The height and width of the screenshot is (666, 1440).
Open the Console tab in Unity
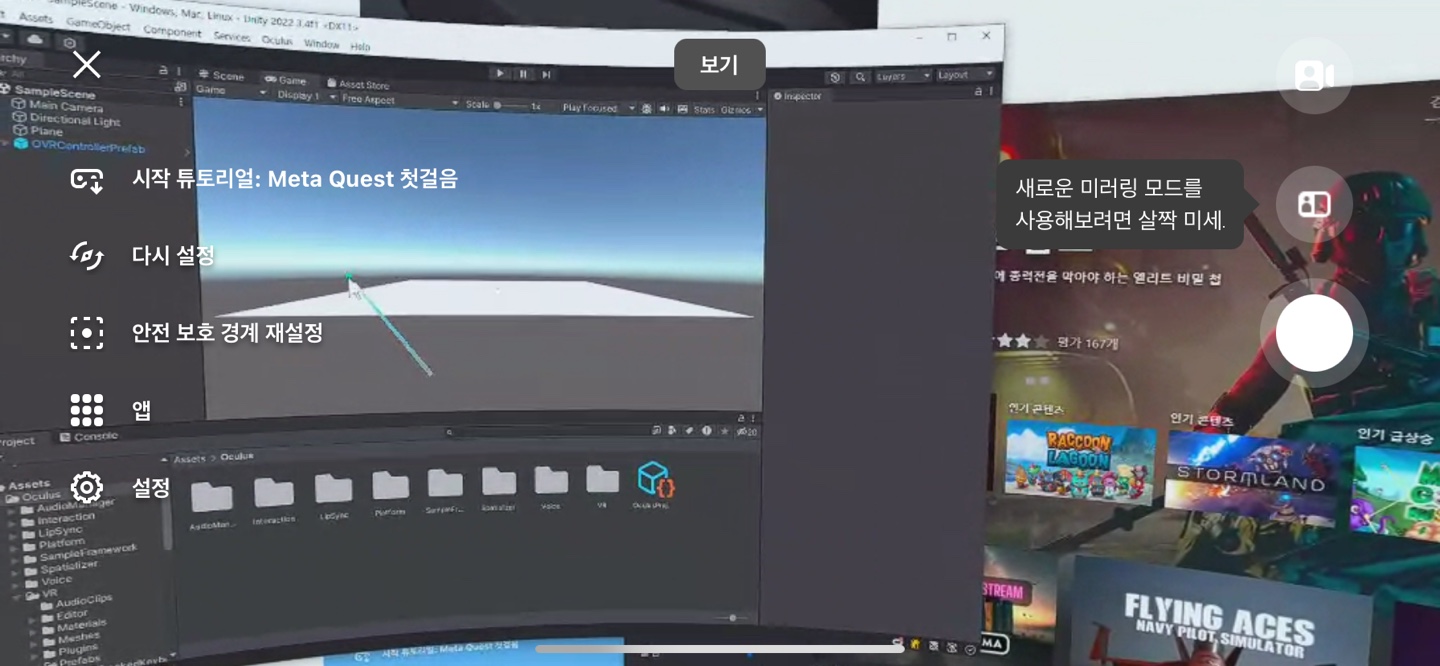coord(89,437)
